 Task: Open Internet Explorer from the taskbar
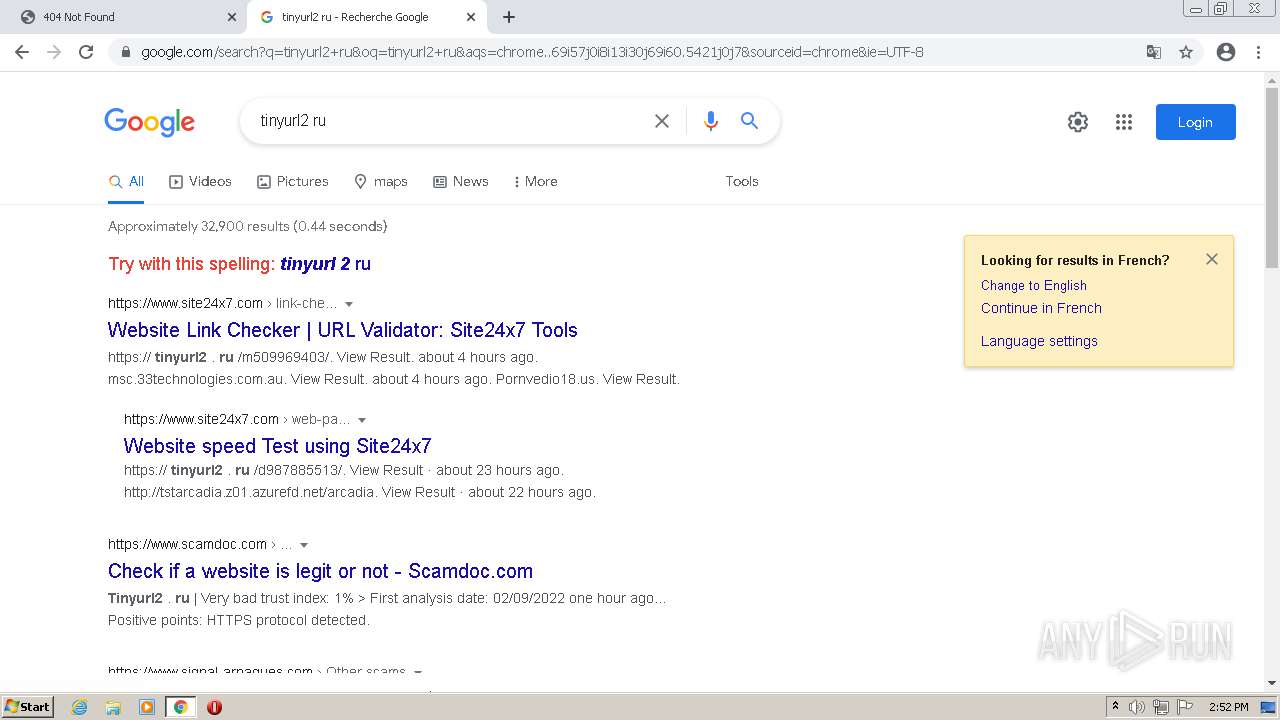[80, 707]
